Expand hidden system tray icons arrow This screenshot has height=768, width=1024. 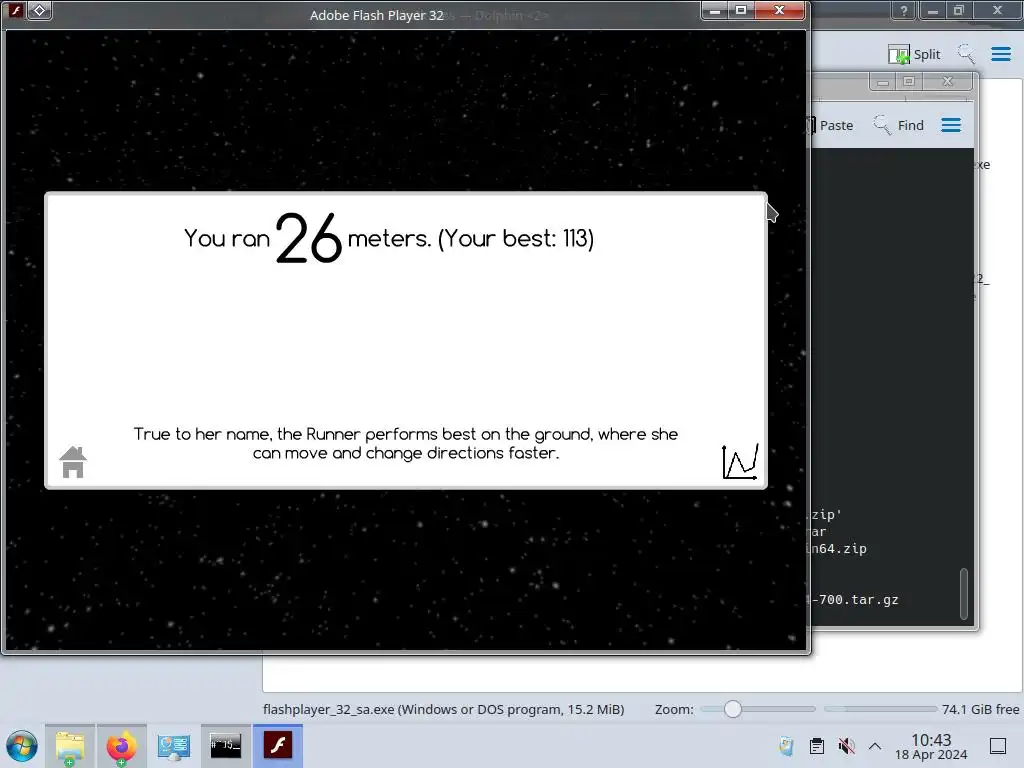[x=875, y=746]
